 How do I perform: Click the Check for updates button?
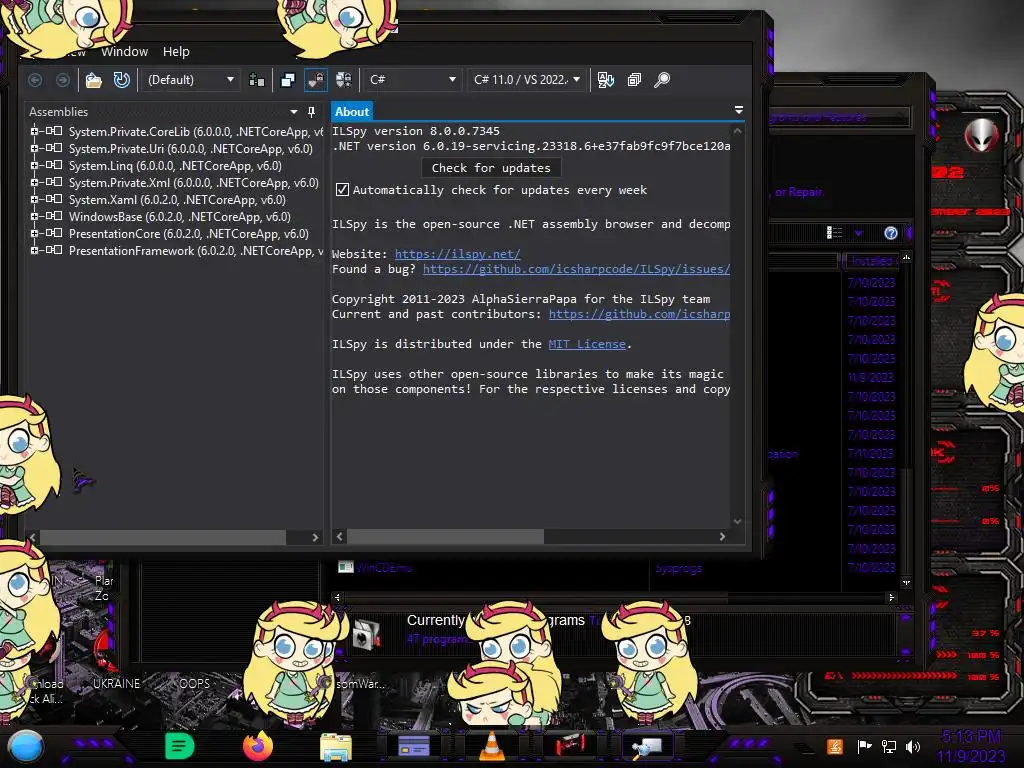tap(491, 168)
